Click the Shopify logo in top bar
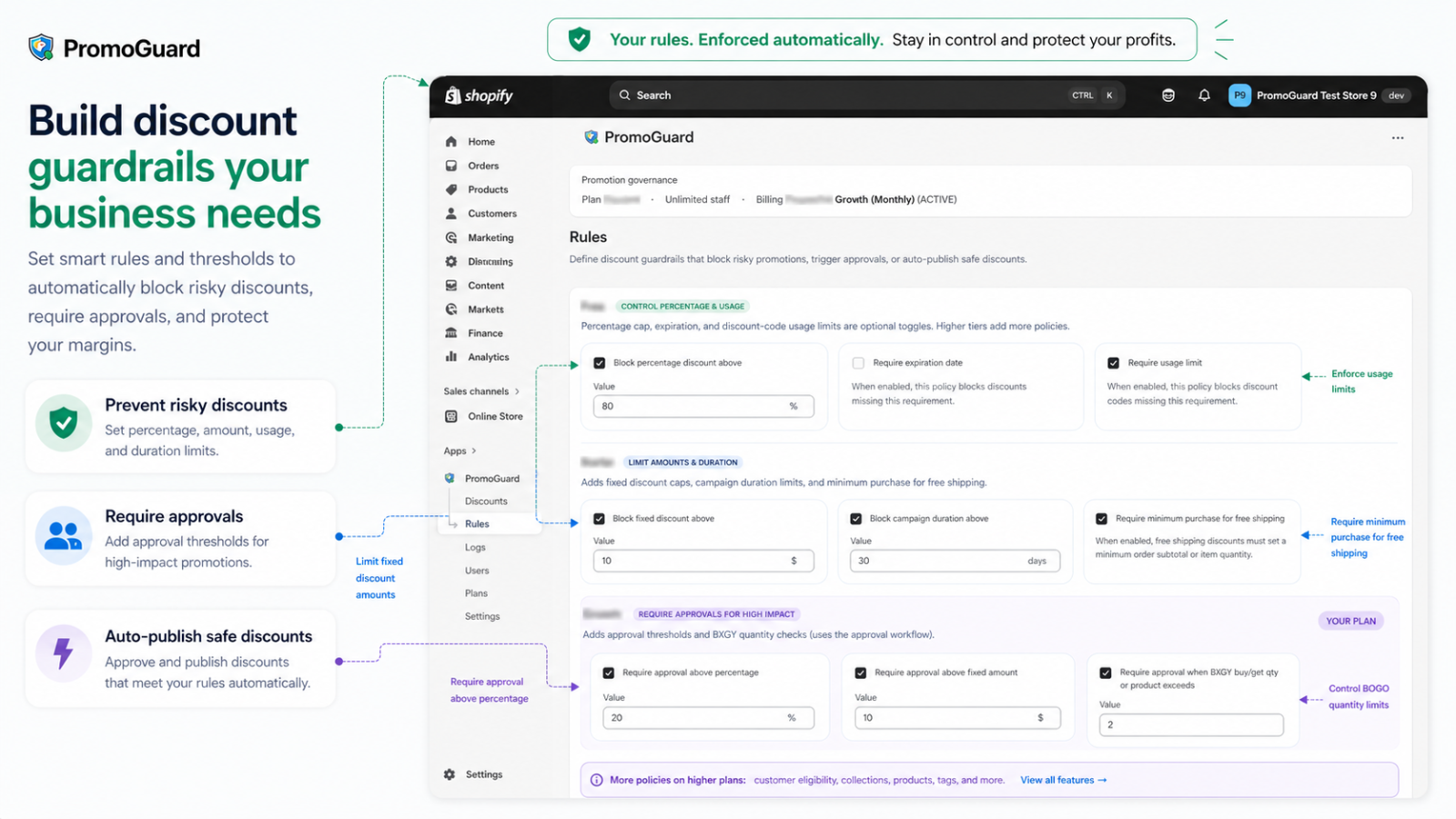The image size is (1456, 819). 479,96
